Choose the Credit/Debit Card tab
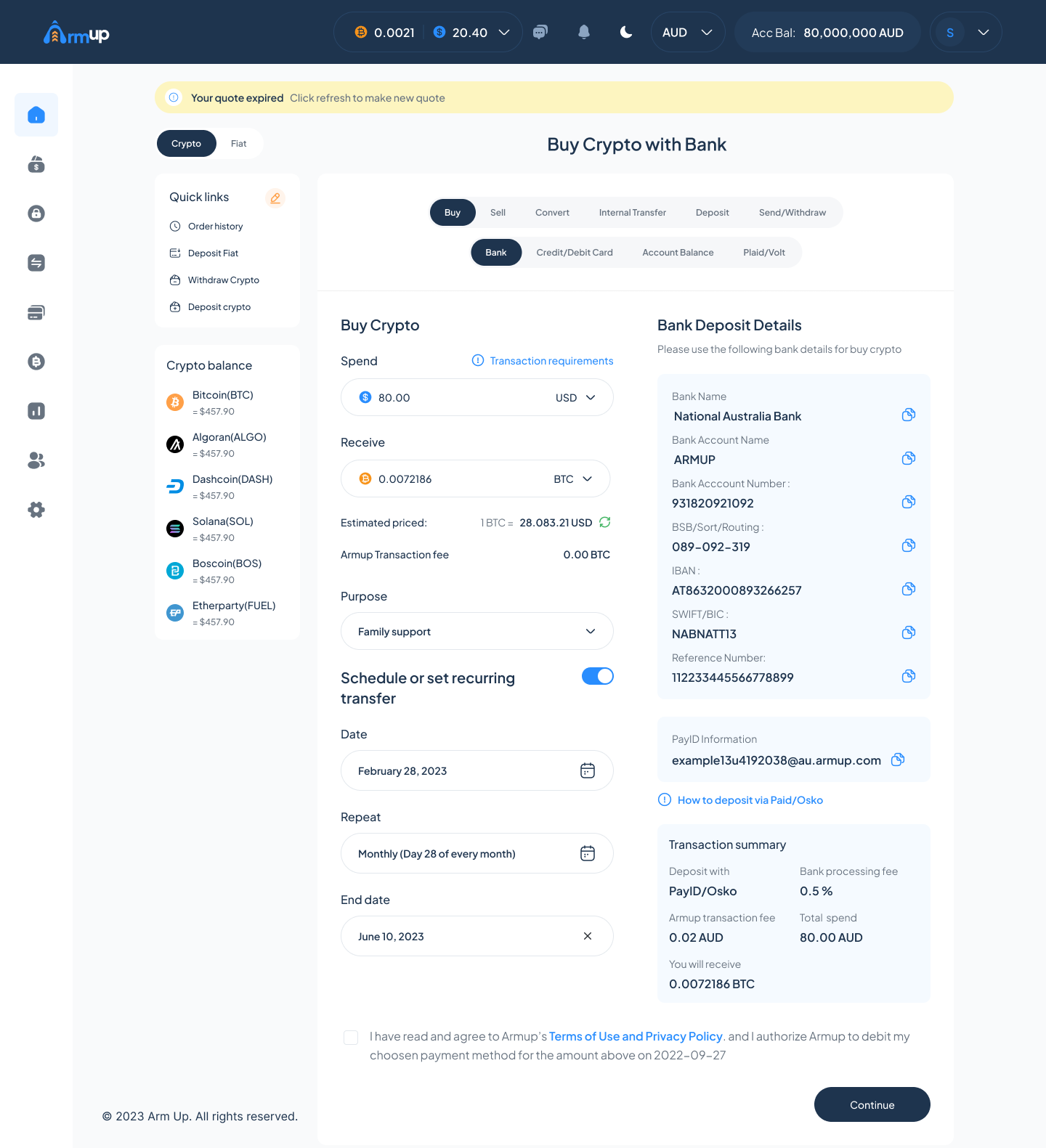1046x1148 pixels. click(x=575, y=252)
